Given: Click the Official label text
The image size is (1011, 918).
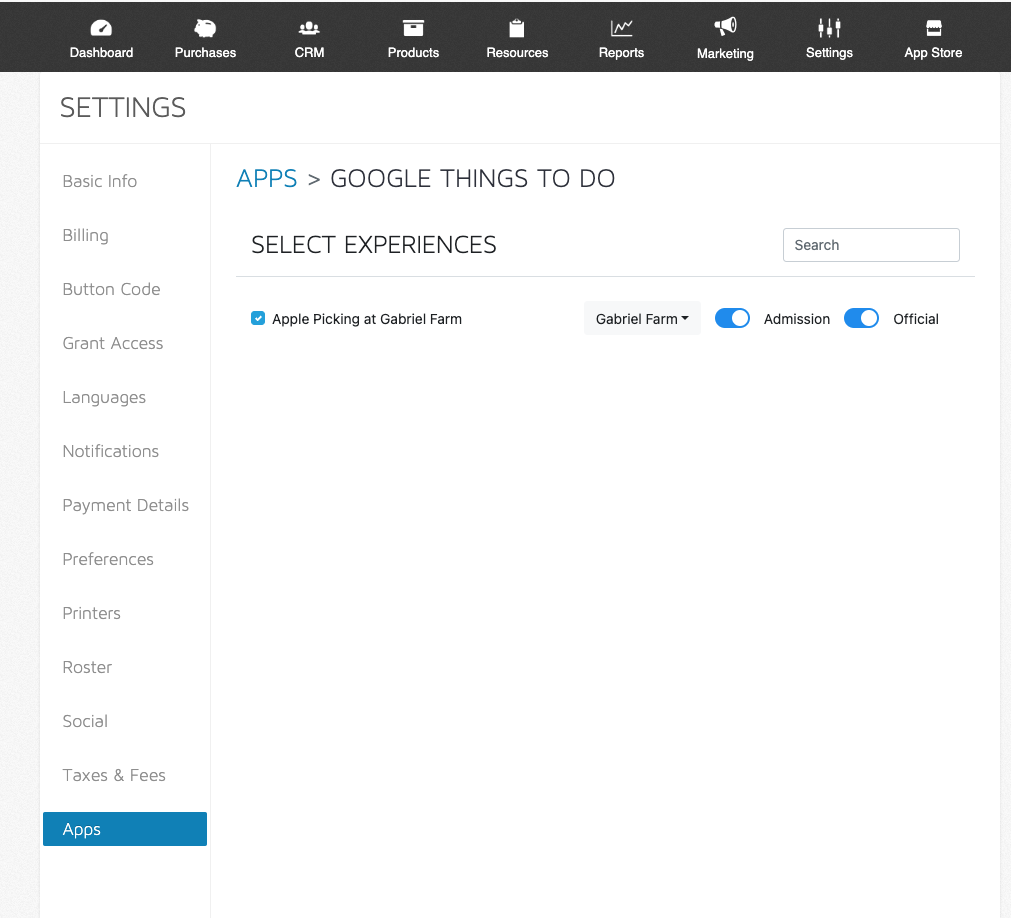Looking at the screenshot, I should 916,319.
